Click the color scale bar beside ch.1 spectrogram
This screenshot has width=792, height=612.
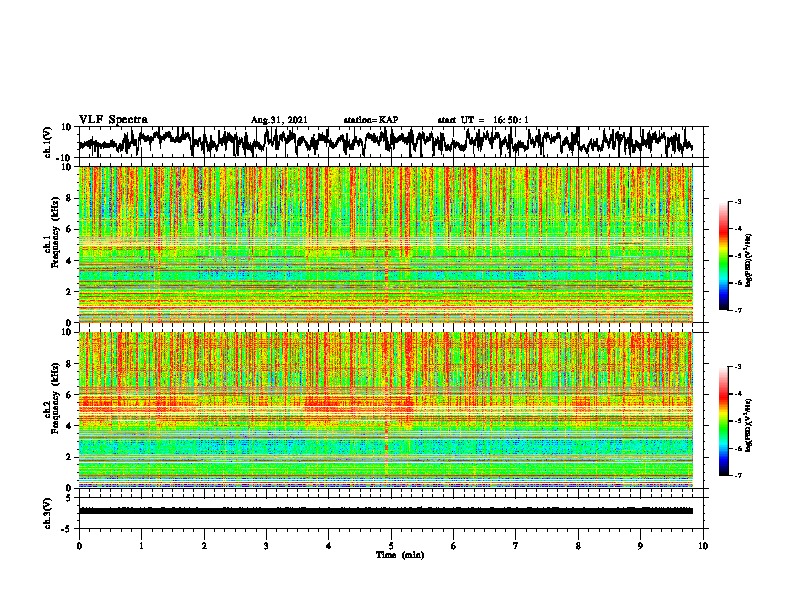click(724, 256)
